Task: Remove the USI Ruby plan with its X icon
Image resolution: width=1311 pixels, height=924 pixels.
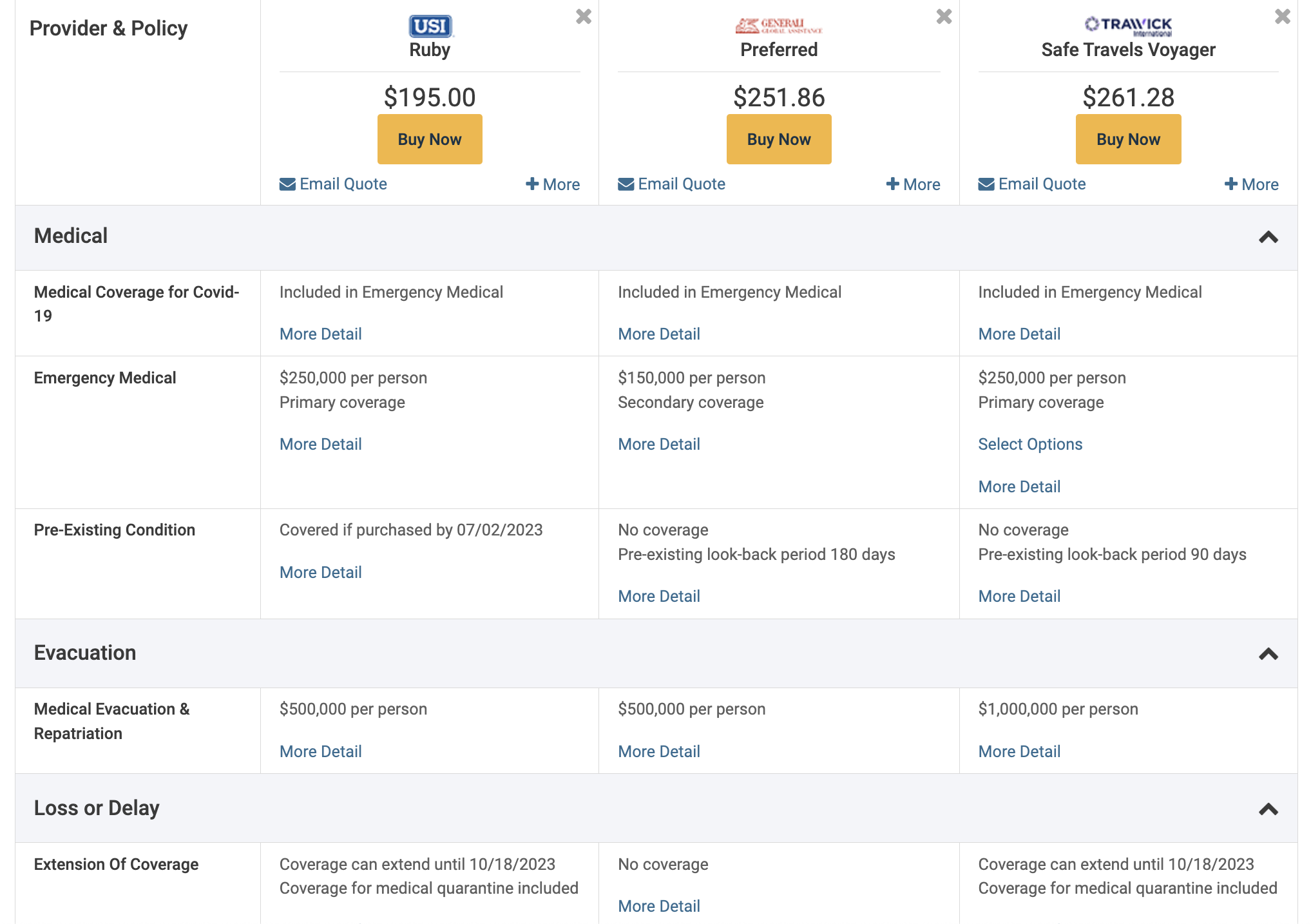Action: [583, 16]
